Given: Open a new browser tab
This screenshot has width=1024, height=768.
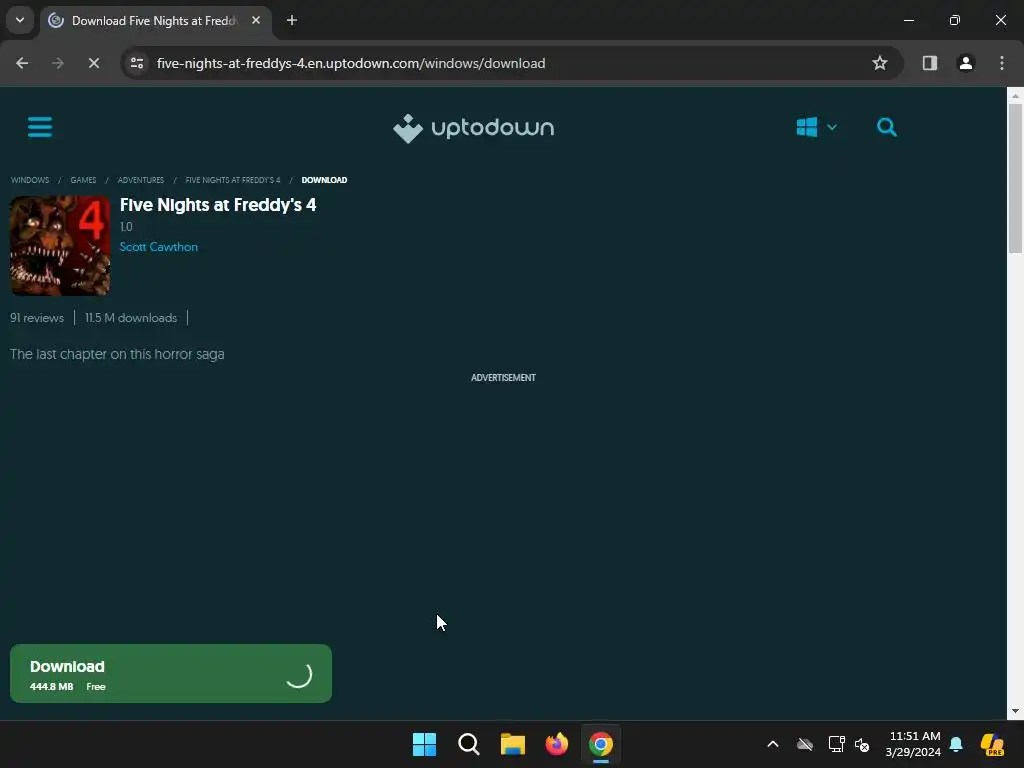Looking at the screenshot, I should pos(292,20).
